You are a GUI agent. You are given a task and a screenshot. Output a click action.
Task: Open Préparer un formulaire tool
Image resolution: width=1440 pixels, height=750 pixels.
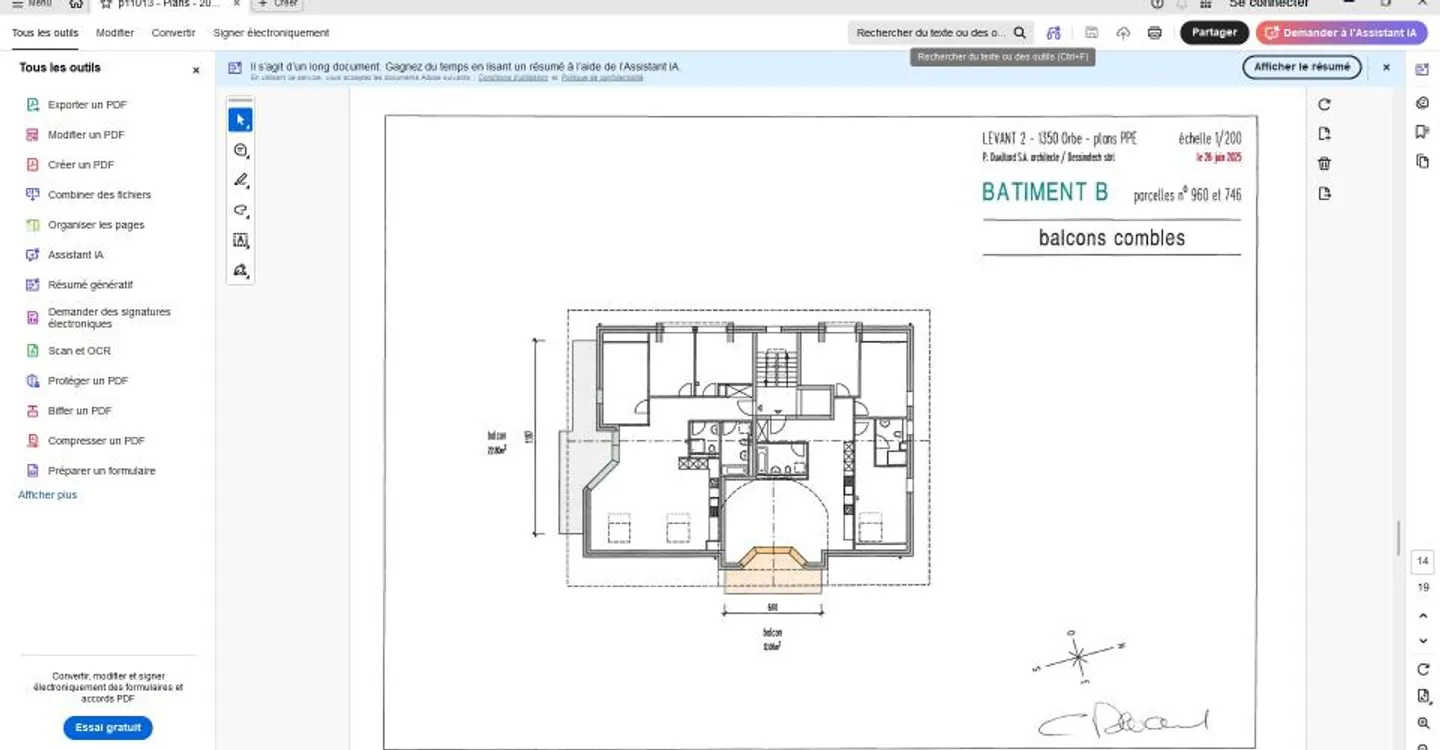102,471
